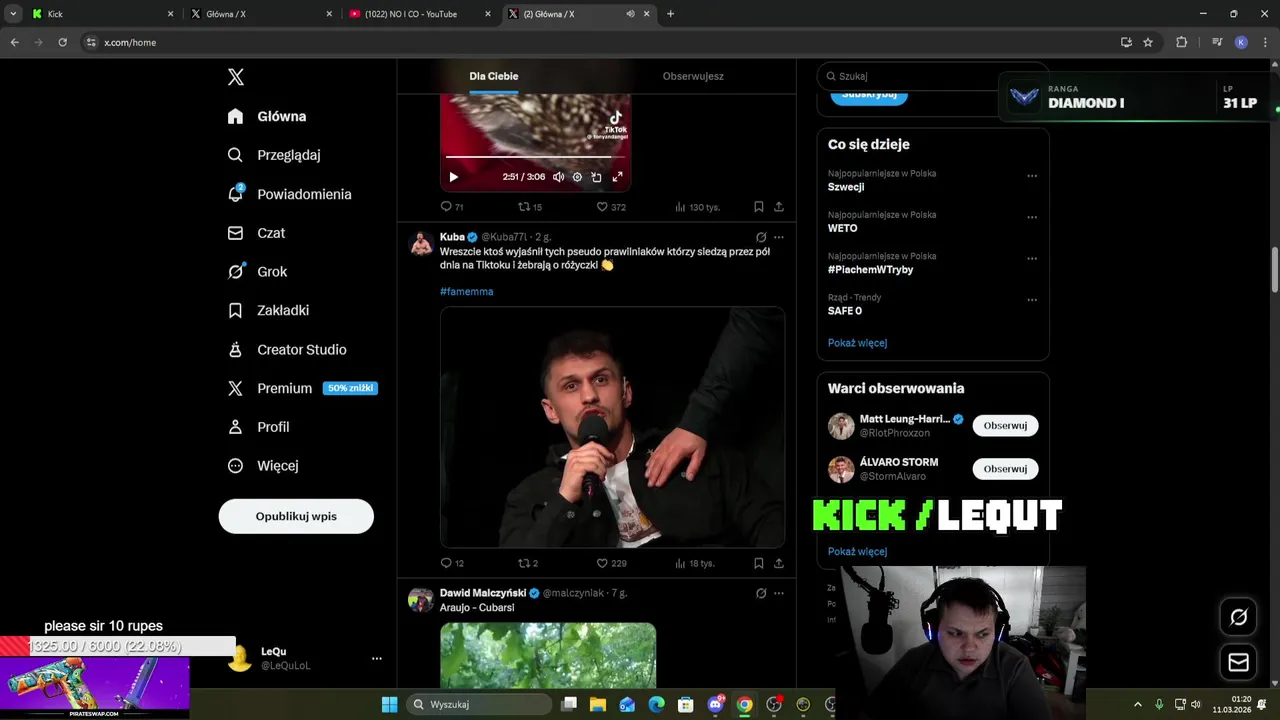Open Premium subscription page
1280x720 pixels.
(x=302, y=388)
